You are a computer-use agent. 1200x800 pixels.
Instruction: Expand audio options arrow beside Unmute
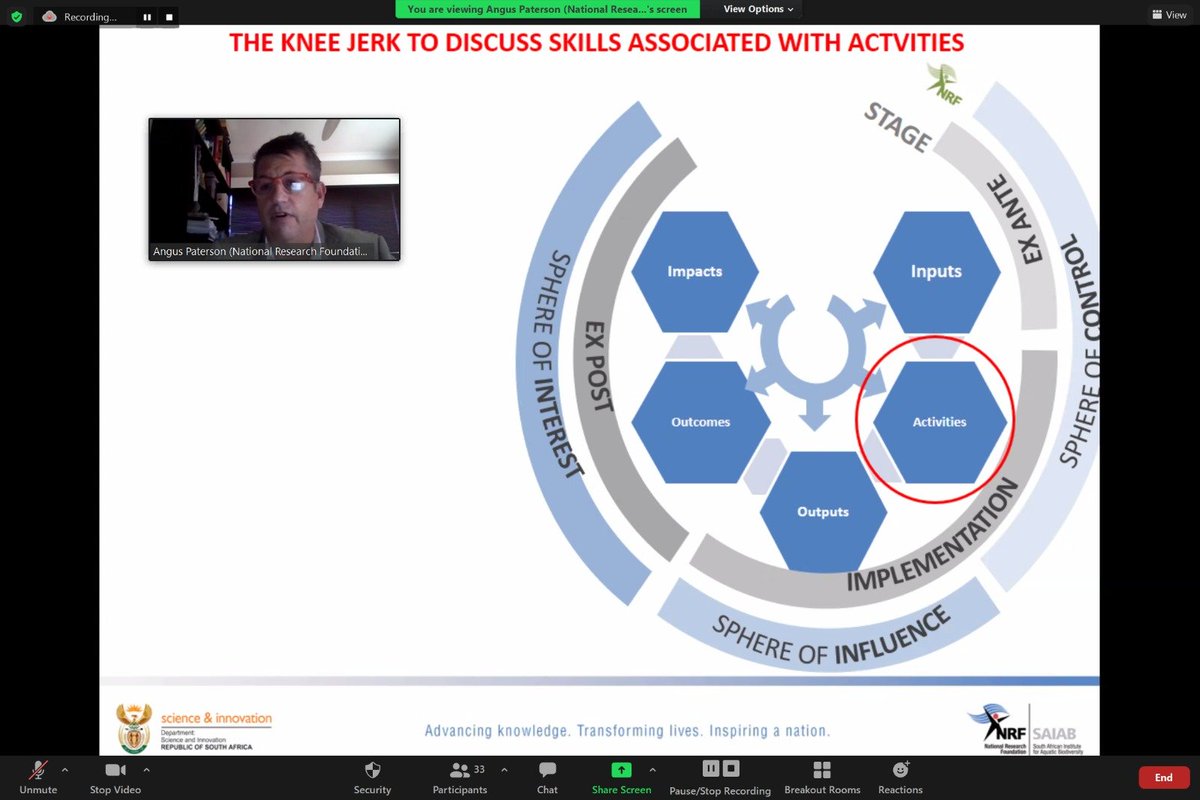click(x=65, y=770)
